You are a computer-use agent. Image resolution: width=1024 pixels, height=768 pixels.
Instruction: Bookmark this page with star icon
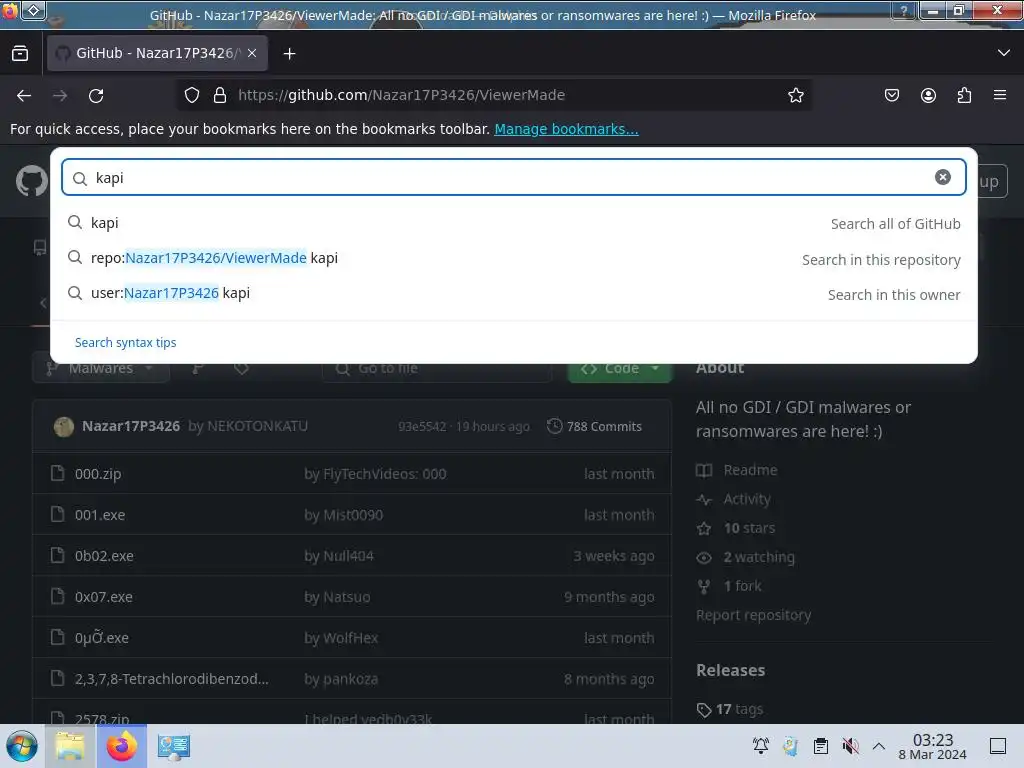pyautogui.click(x=795, y=95)
